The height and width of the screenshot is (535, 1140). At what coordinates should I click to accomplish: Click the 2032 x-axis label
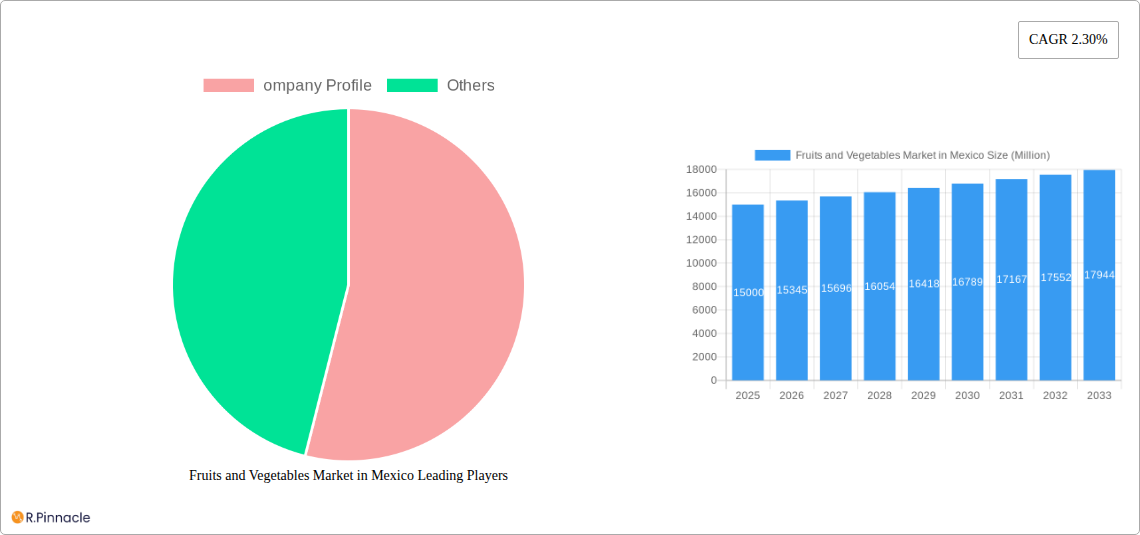pos(1056,395)
